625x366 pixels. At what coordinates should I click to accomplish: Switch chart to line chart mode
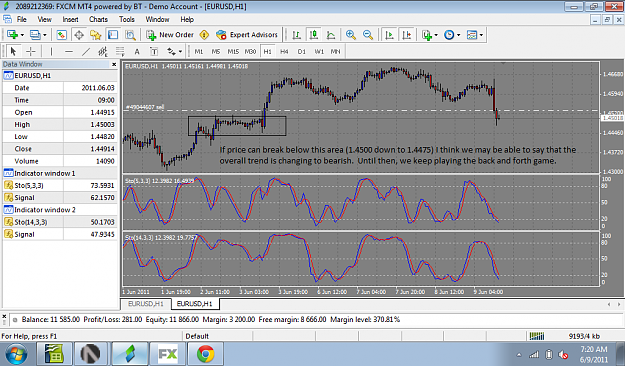(331, 35)
